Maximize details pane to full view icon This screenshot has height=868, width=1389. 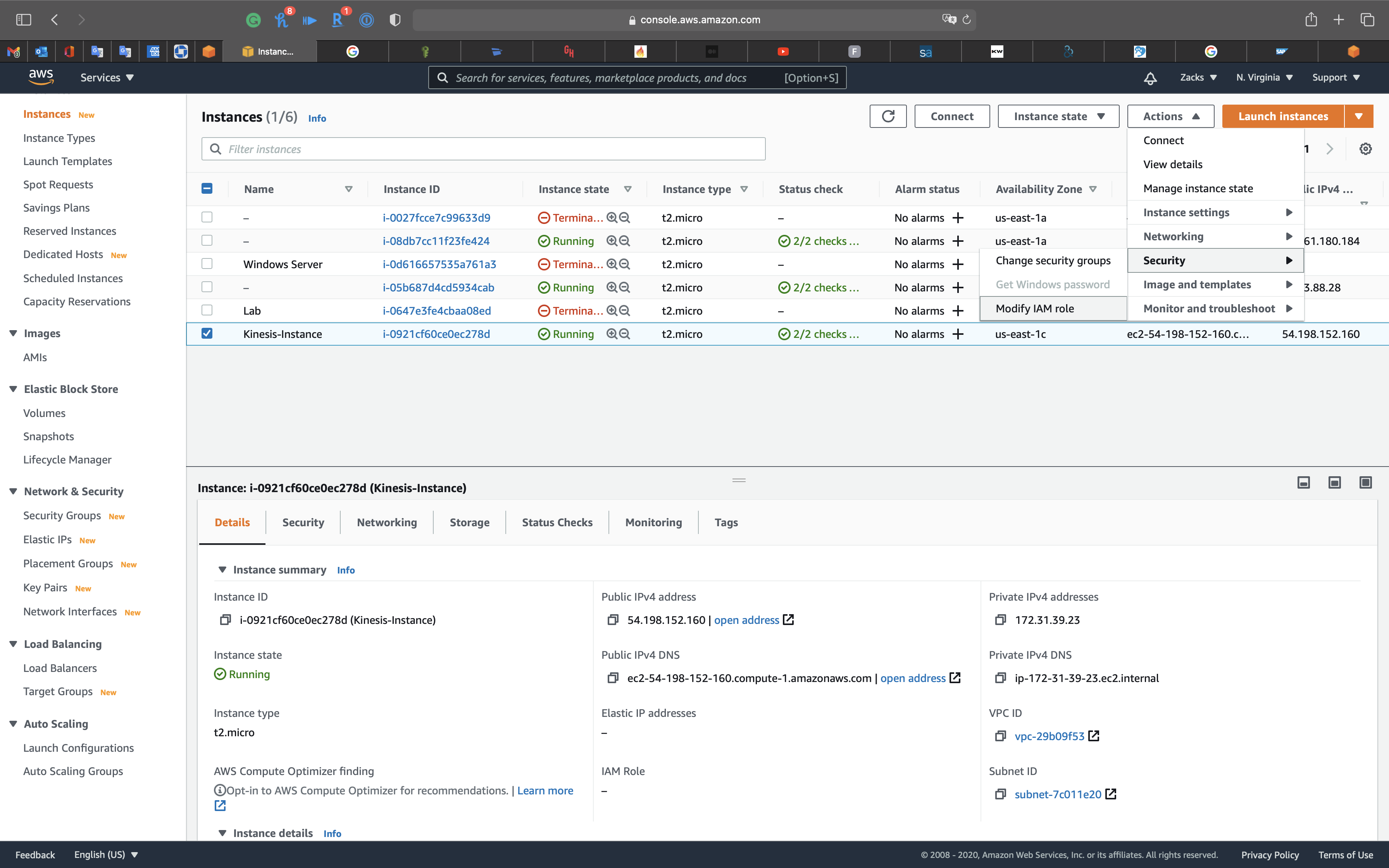[1365, 483]
